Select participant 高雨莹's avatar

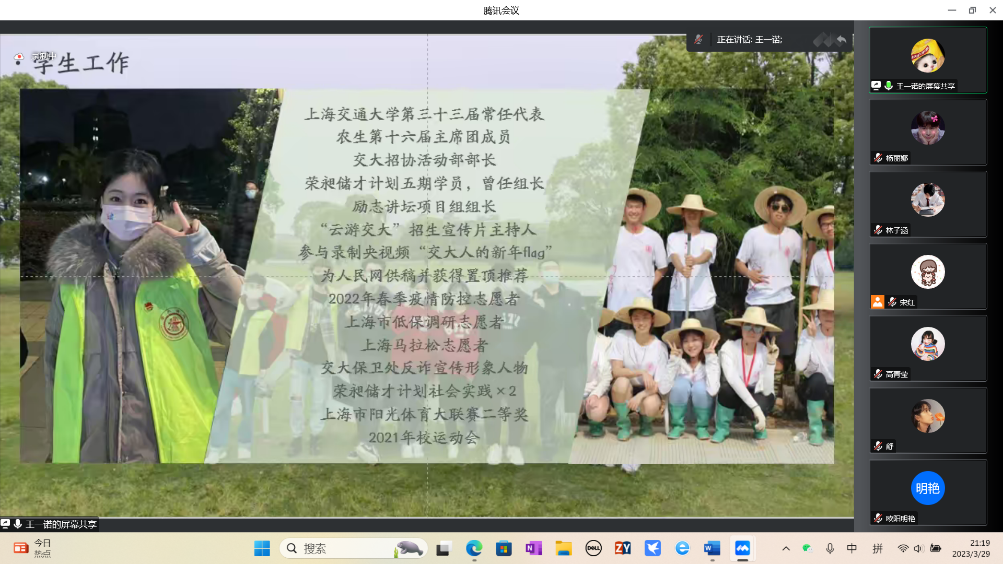point(928,344)
